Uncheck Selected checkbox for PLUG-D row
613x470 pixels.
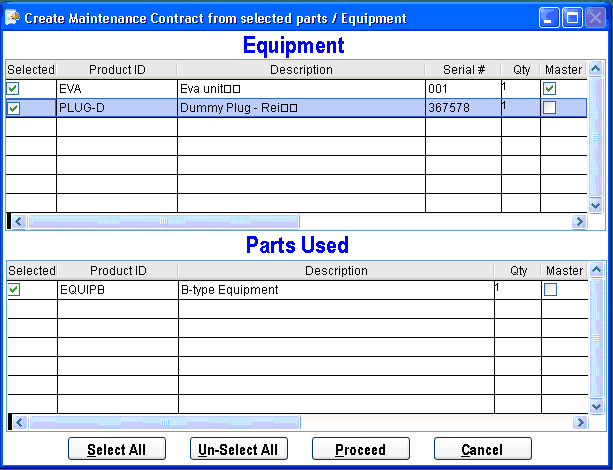(x=13, y=109)
